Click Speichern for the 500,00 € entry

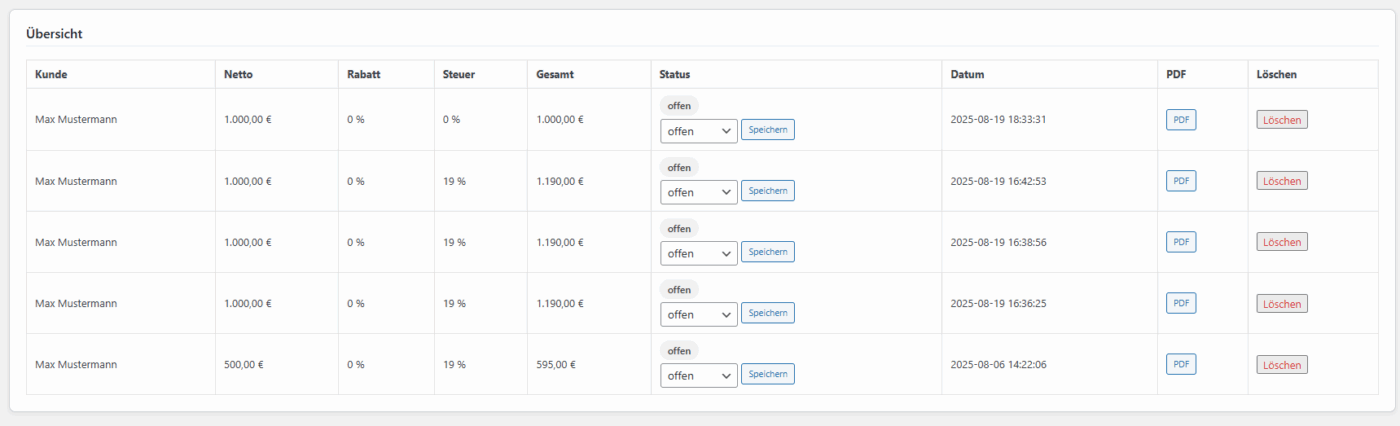tap(767, 374)
